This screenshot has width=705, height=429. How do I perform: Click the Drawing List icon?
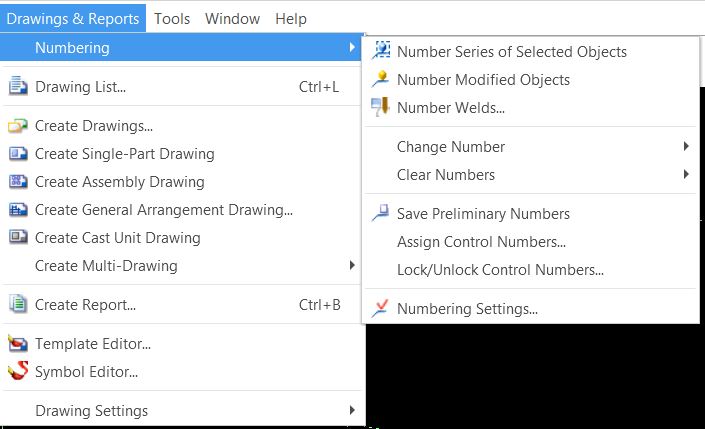click(x=18, y=87)
